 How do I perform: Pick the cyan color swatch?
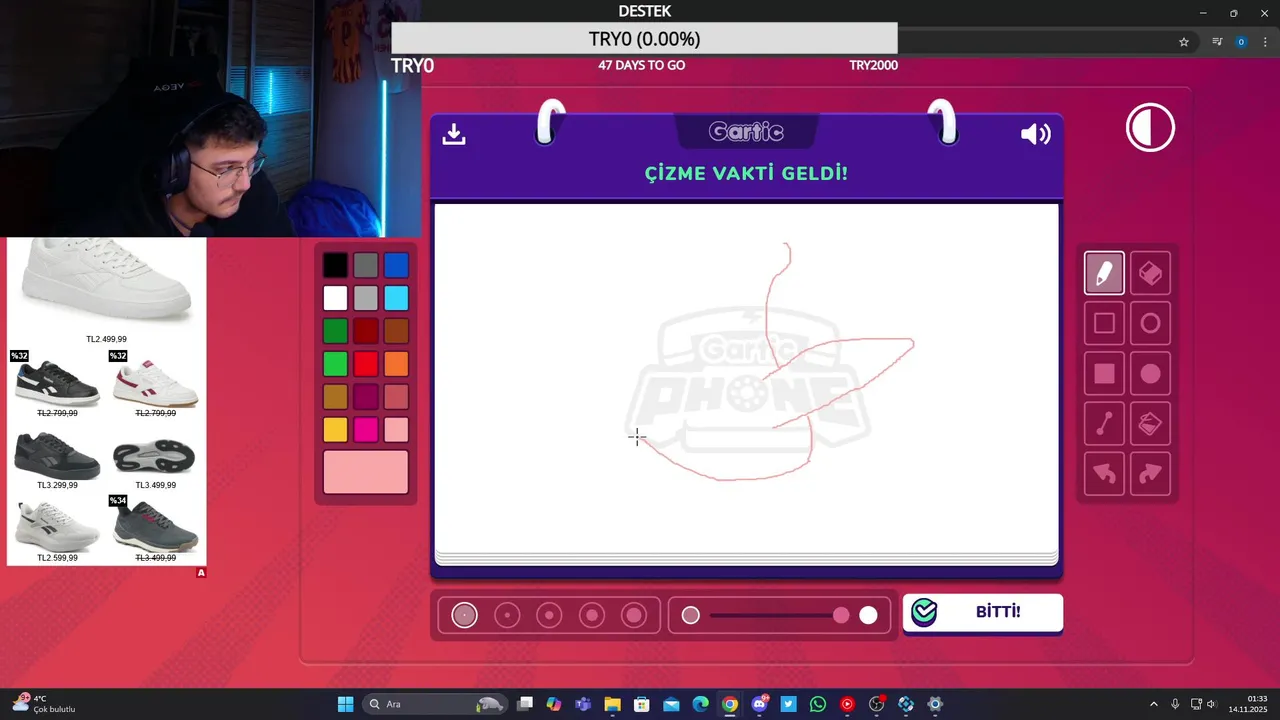click(397, 298)
